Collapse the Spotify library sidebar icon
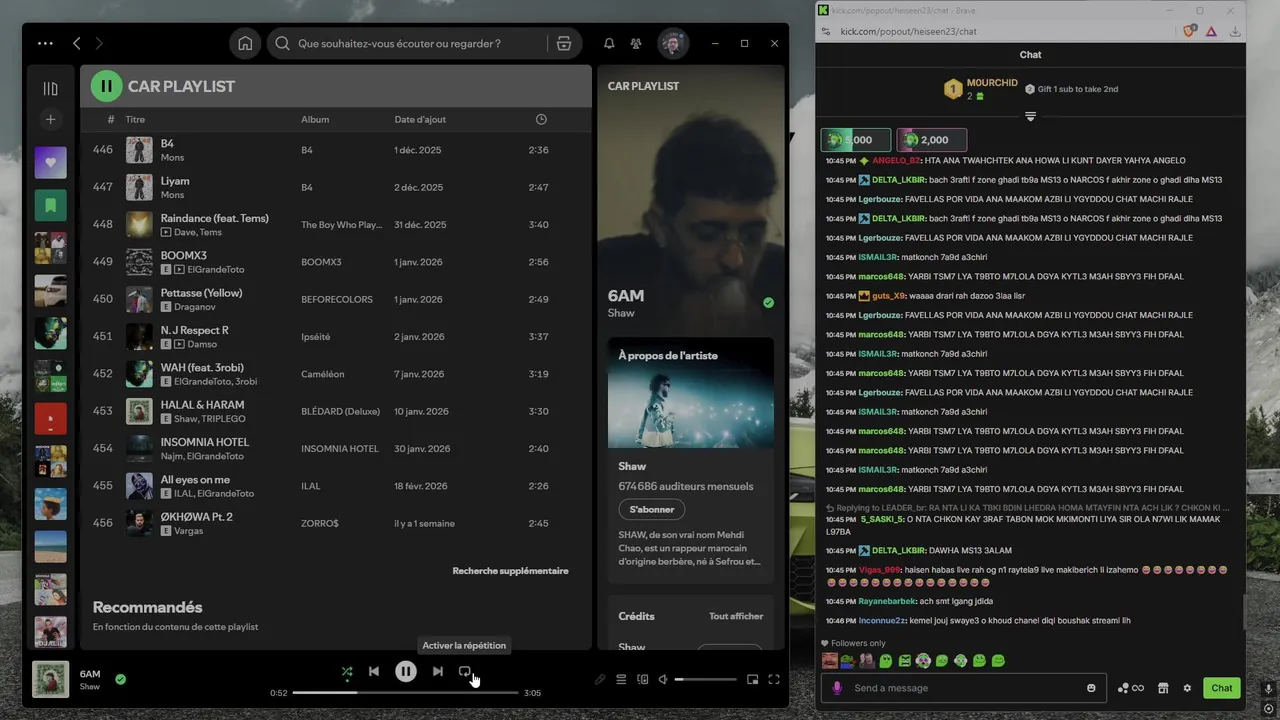This screenshot has width=1280, height=720. (50, 88)
